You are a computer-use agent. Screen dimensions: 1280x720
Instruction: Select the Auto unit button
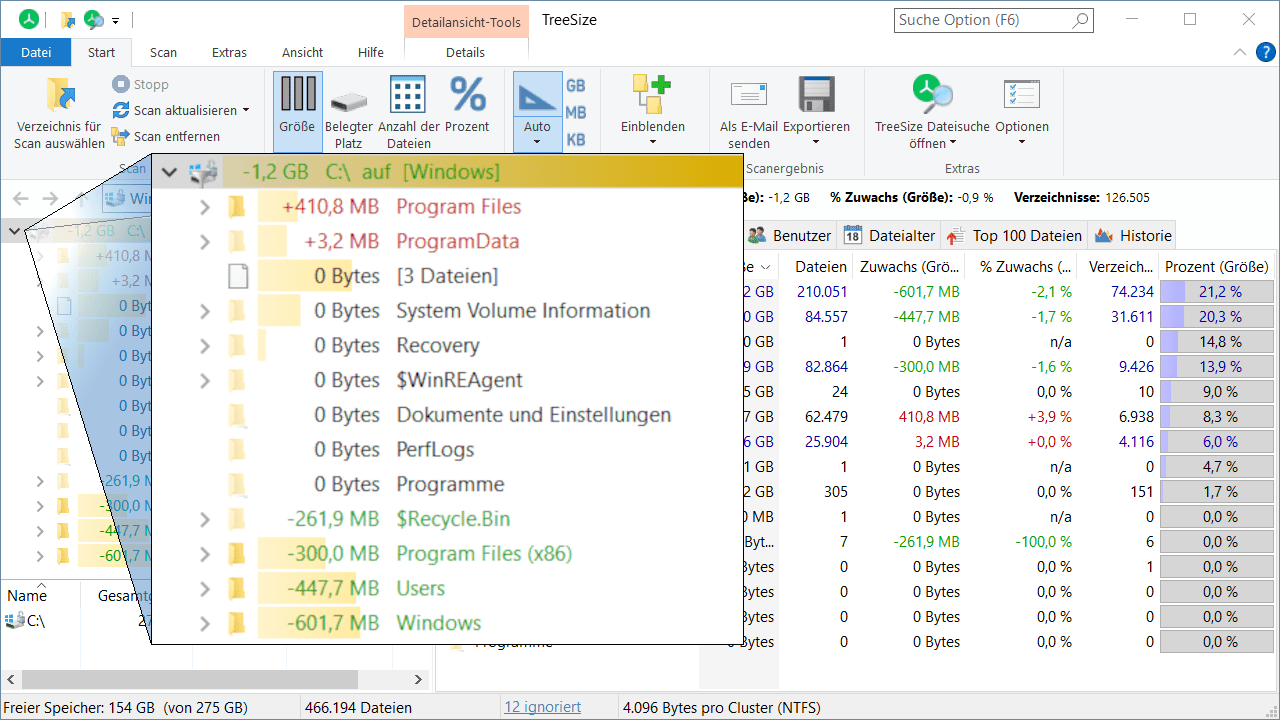pos(537,112)
